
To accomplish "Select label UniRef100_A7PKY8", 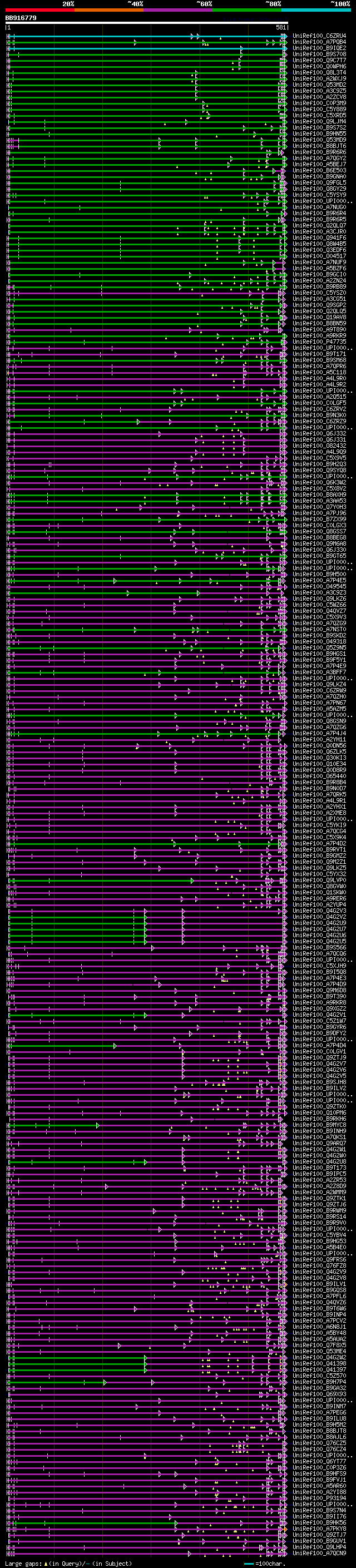I will [x=319, y=1529].
